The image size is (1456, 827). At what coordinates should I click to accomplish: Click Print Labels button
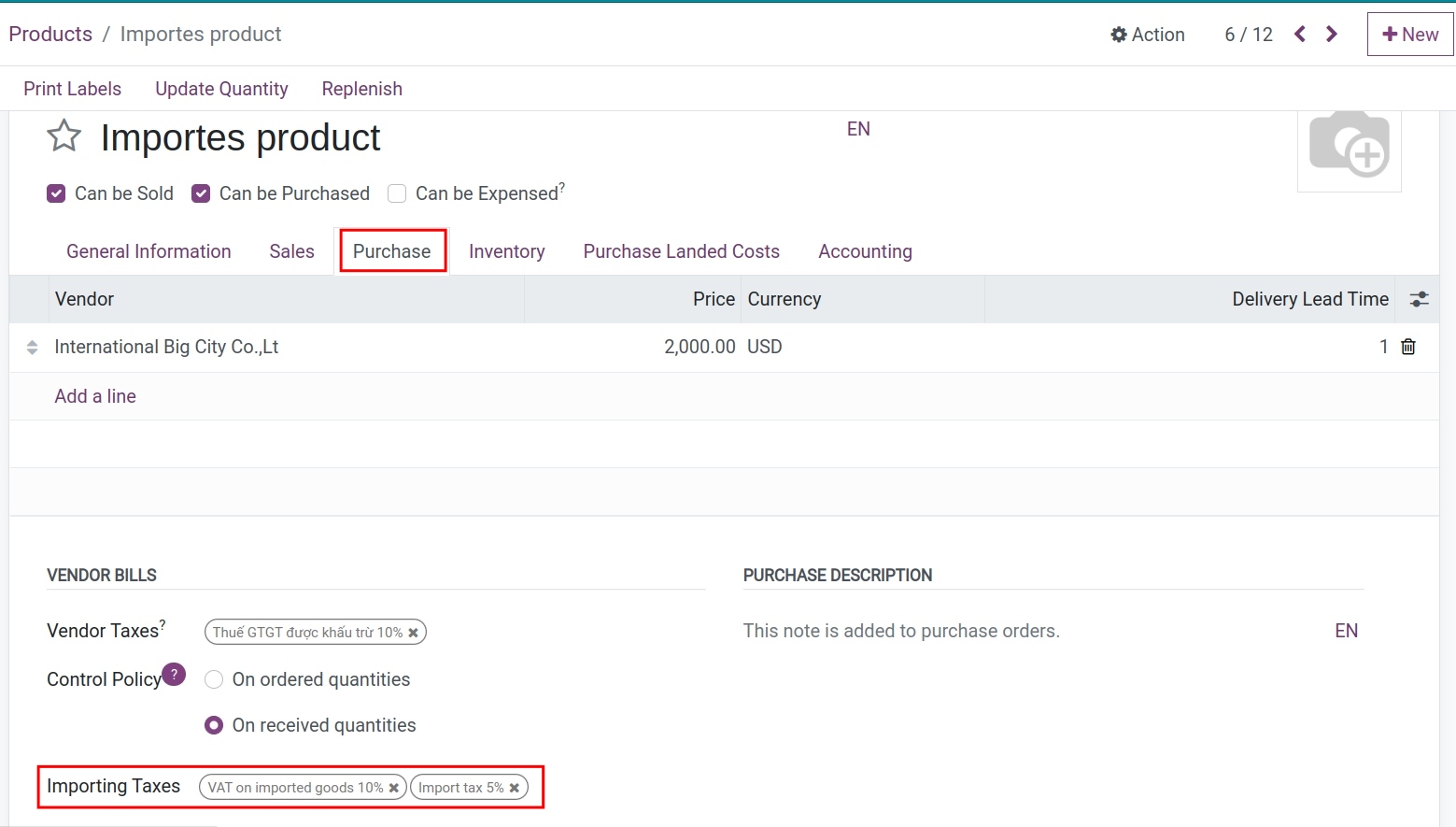pos(73,89)
